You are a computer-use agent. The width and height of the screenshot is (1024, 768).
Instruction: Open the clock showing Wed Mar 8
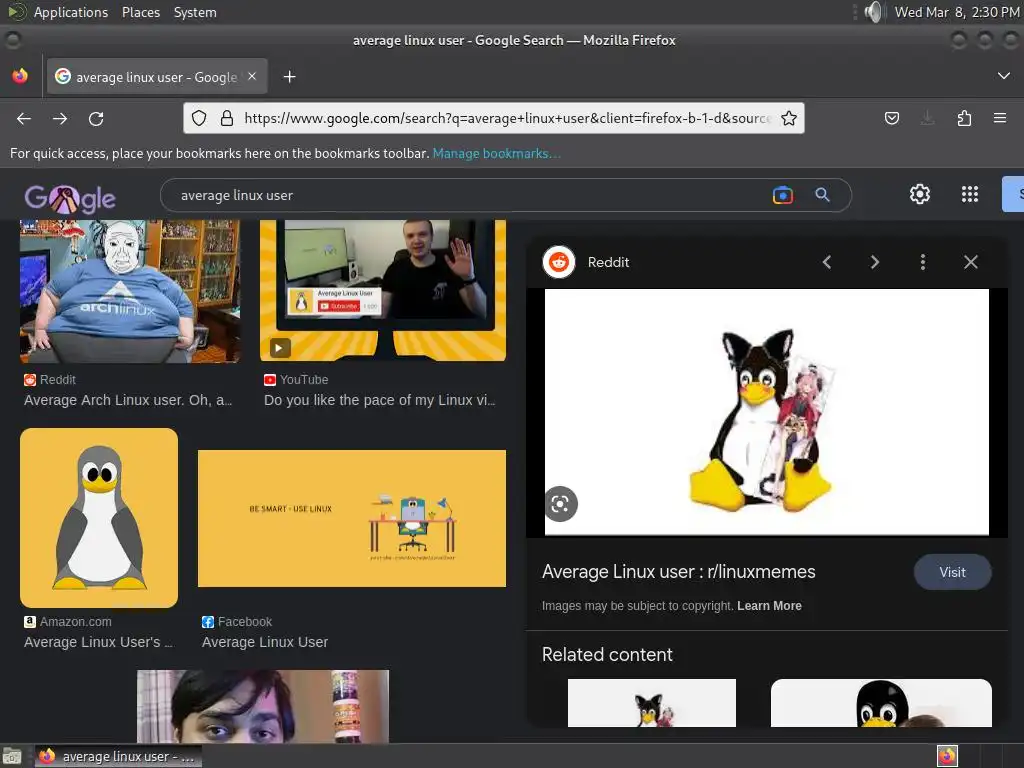coord(957,12)
